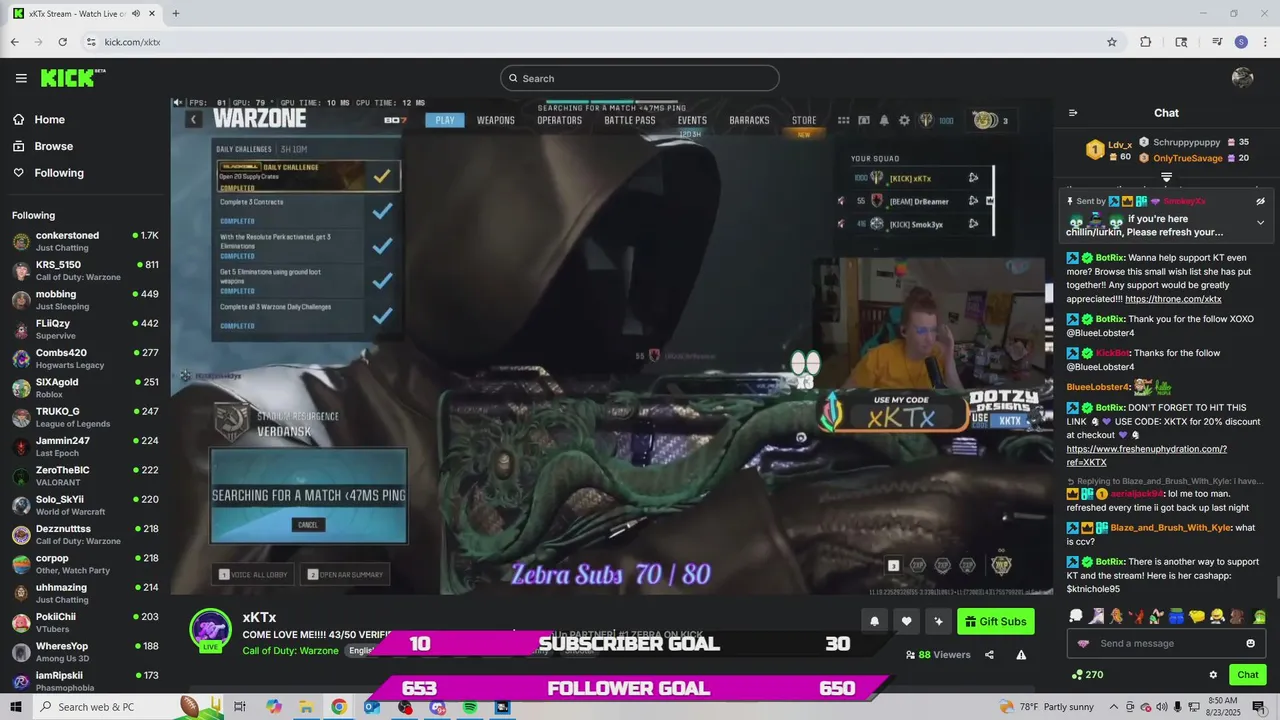
Task: Open the throne.com/xktx chat link
Action: tap(1173, 299)
